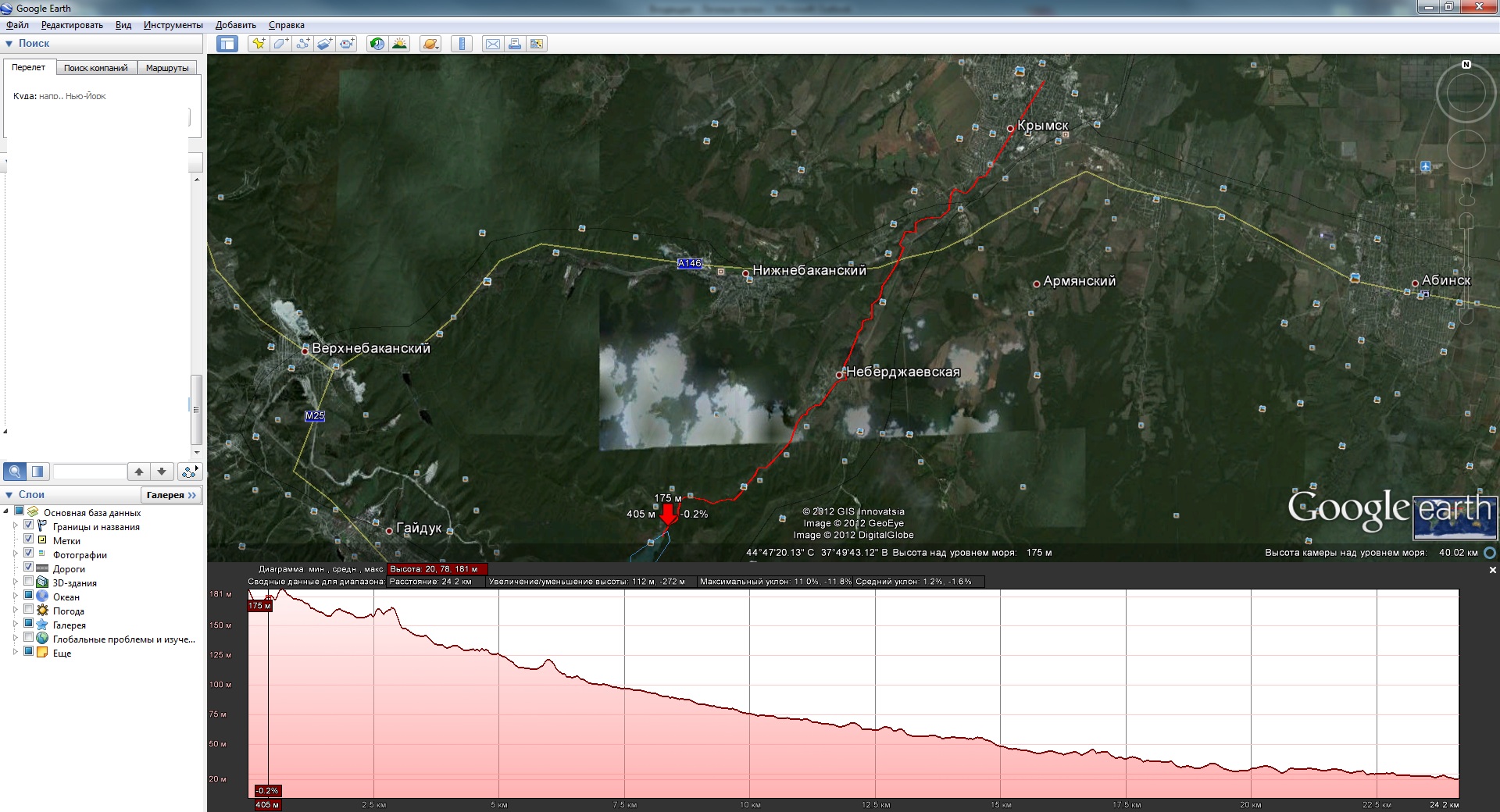The height and width of the screenshot is (812, 1500).
Task: Click the play tour path button
Action: 190,472
